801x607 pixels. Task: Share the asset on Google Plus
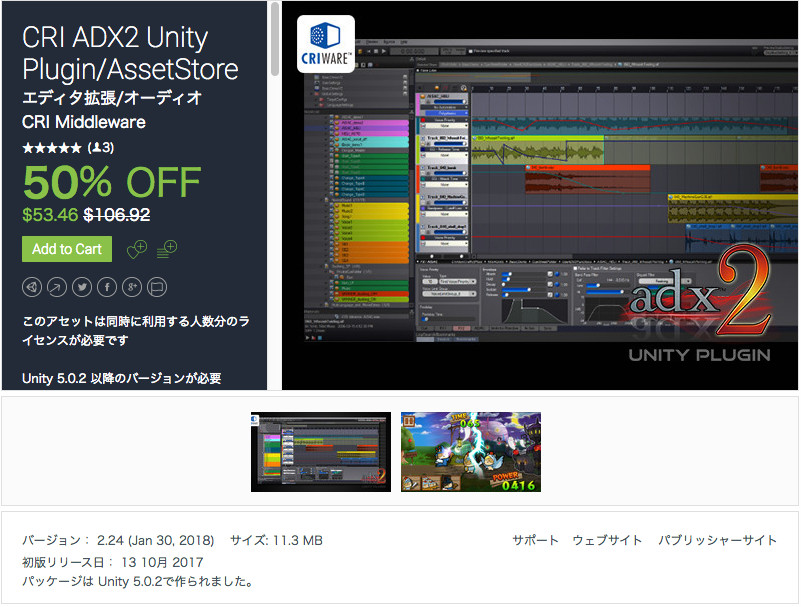(x=132, y=287)
